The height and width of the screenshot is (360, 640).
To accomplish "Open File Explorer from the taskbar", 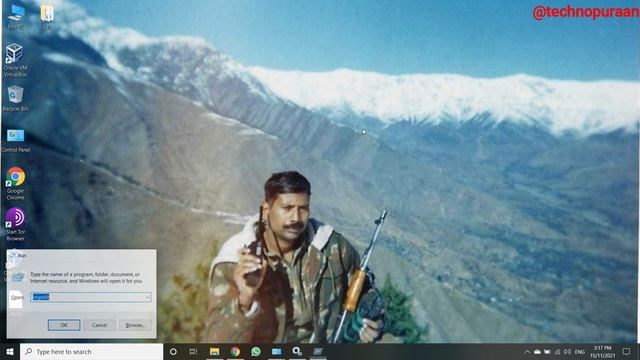I will (214, 351).
